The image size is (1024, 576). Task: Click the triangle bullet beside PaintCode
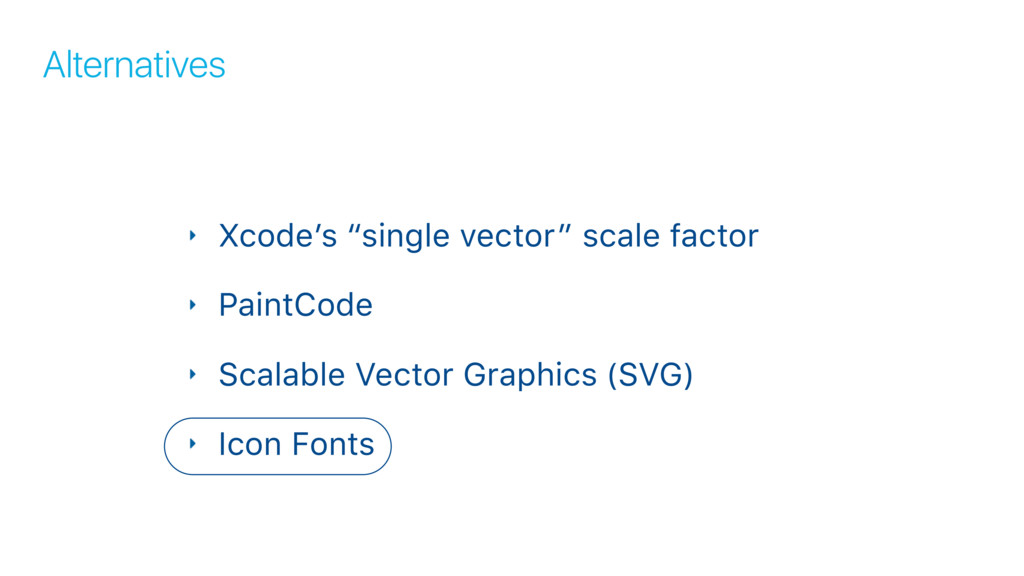(193, 305)
